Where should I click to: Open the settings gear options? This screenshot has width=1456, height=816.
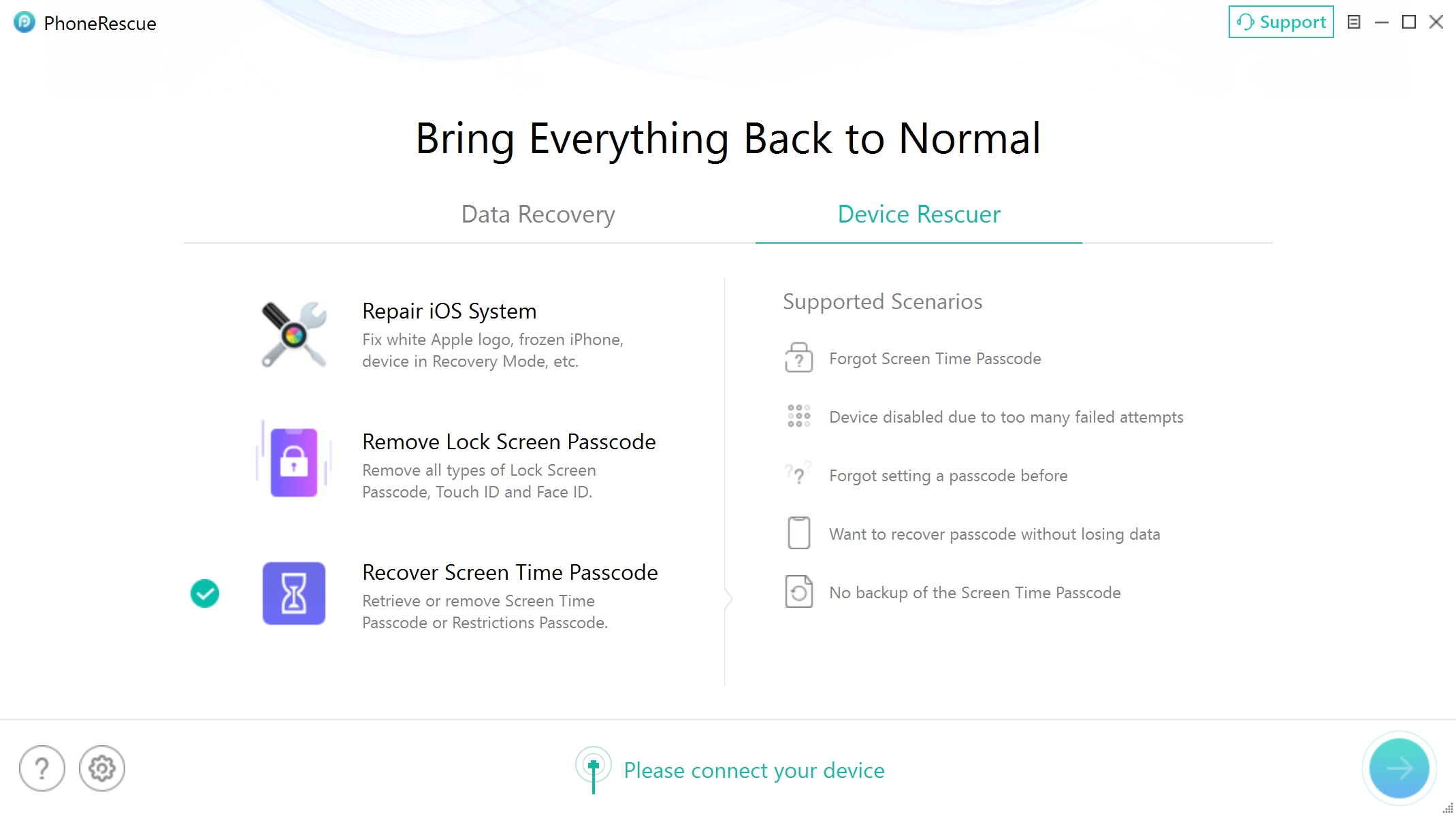pos(101,768)
